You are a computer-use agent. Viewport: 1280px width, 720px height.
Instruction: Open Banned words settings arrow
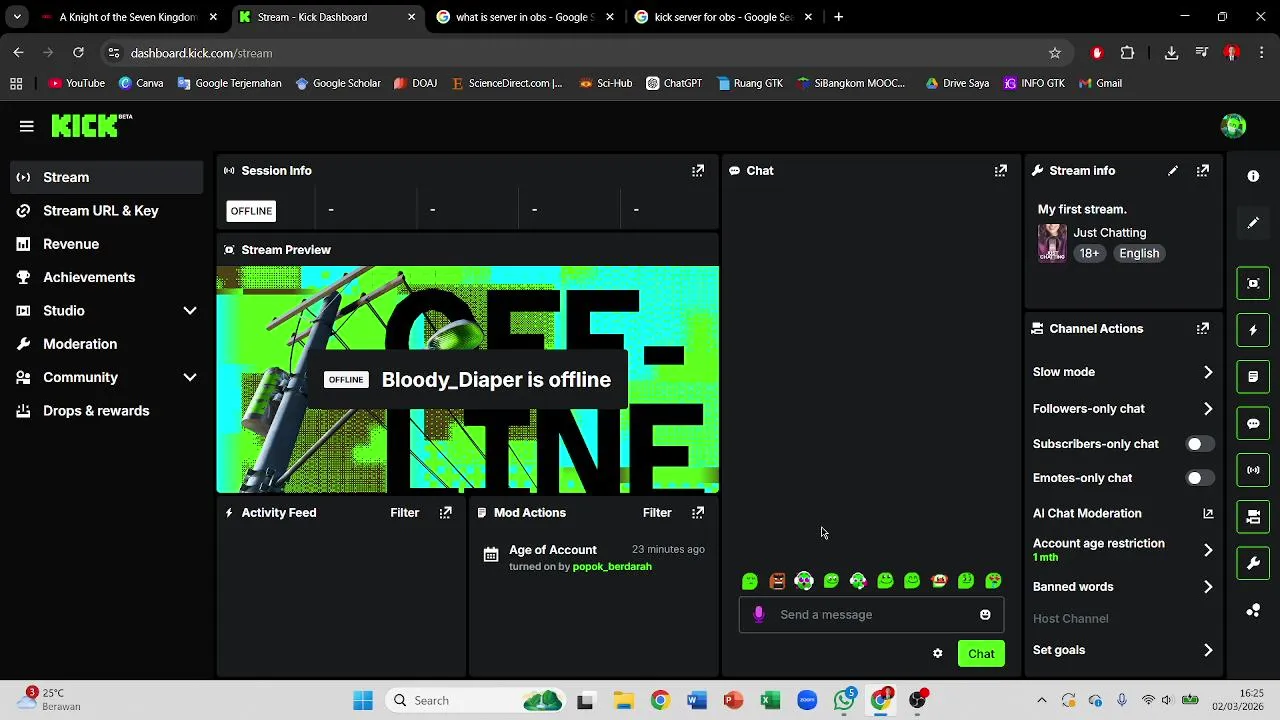pyautogui.click(x=1208, y=587)
